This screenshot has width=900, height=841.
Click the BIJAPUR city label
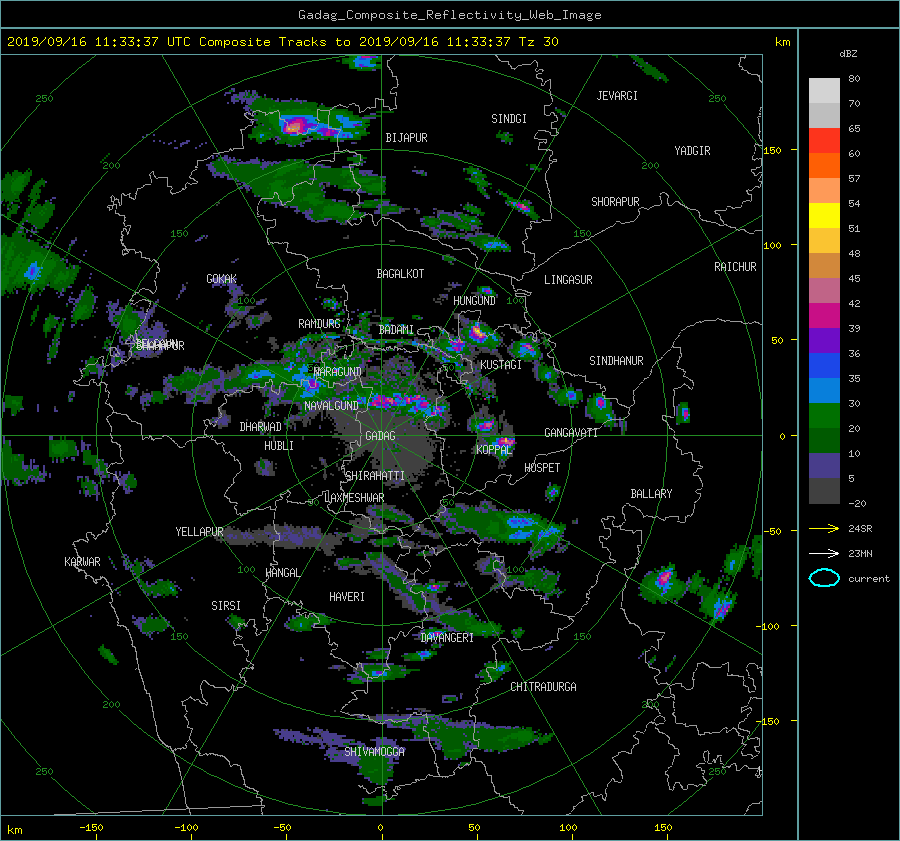coord(406,138)
